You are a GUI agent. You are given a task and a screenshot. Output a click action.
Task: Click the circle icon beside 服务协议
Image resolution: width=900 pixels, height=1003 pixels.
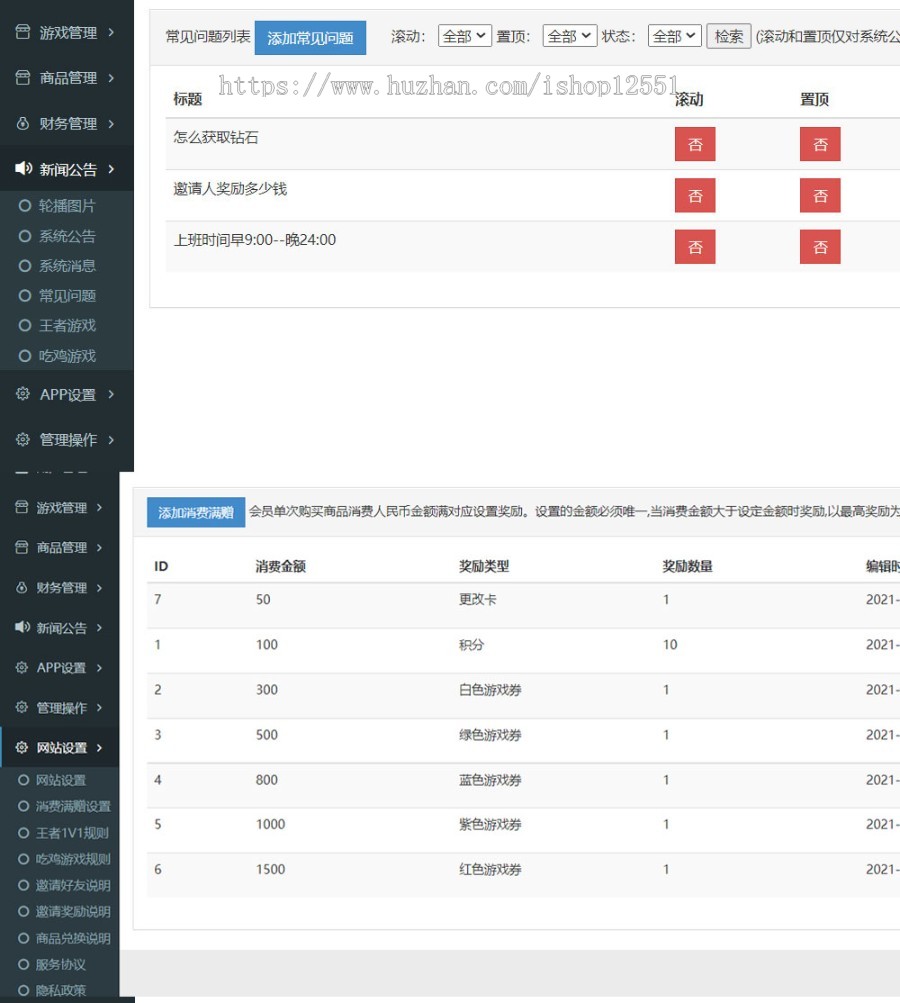click(x=24, y=965)
